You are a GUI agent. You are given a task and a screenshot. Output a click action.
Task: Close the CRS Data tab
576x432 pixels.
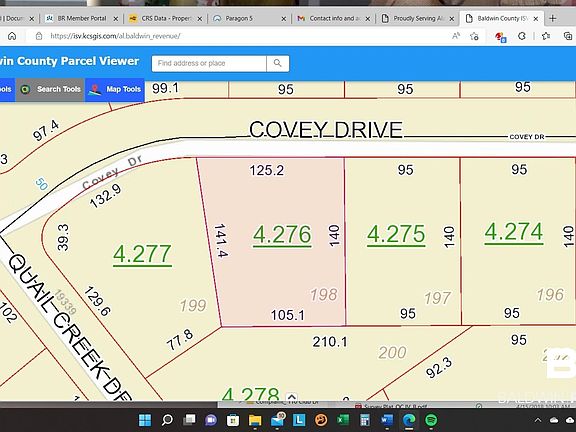pyautogui.click(x=200, y=18)
